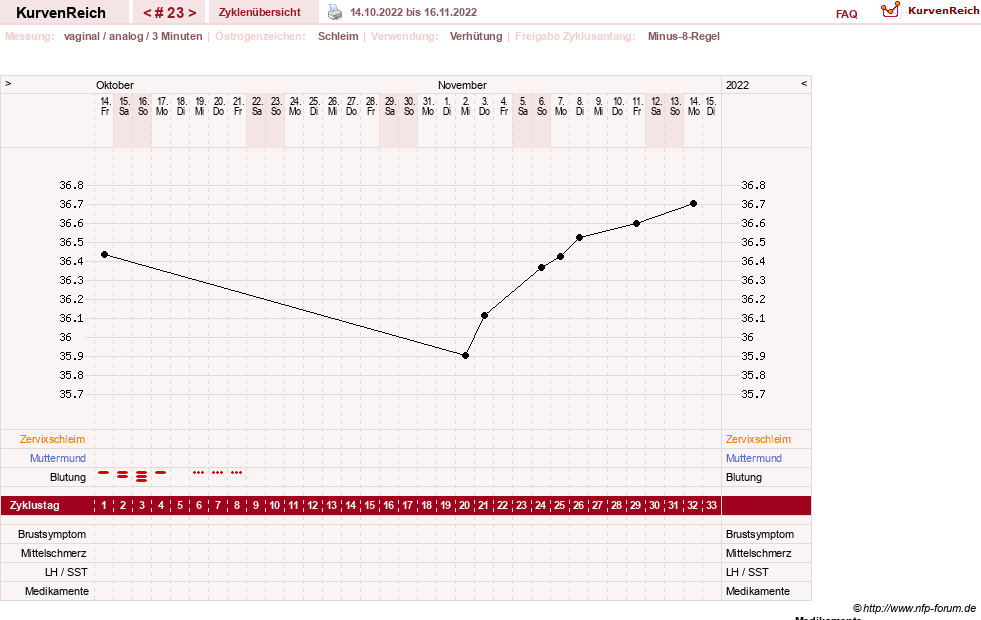Select the temperature point on cycle day 29
The width and height of the screenshot is (981, 620).
636,223
